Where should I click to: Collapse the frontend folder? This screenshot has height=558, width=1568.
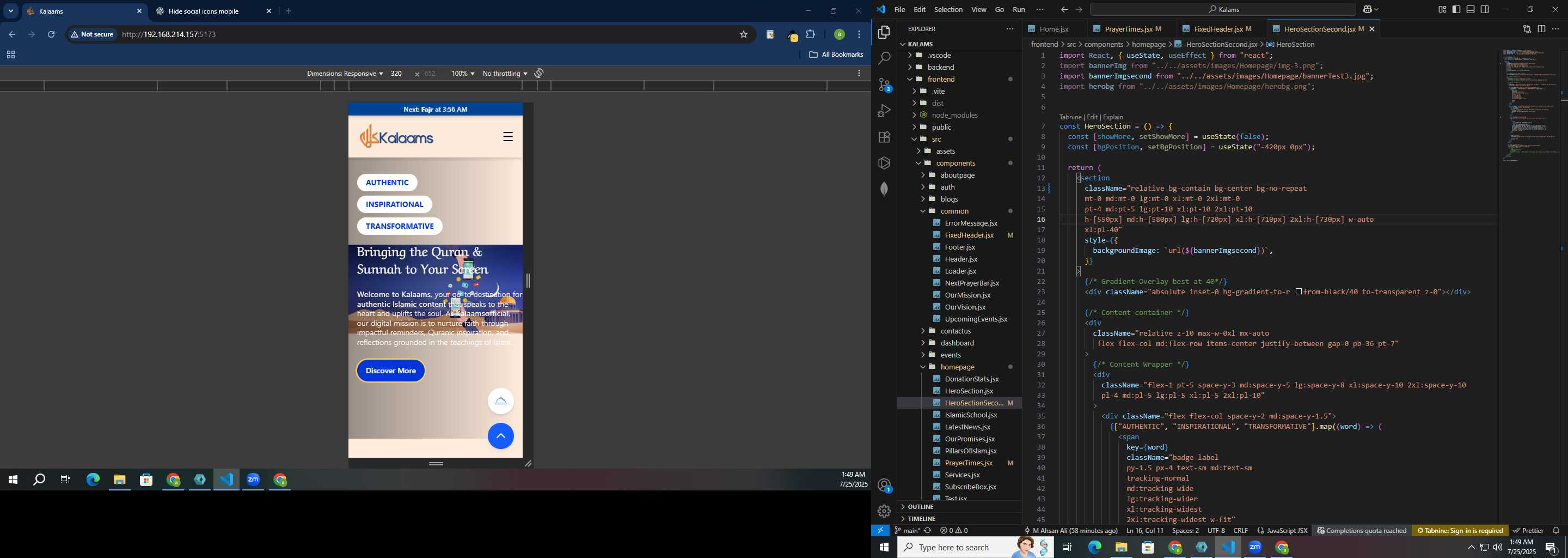958,79
